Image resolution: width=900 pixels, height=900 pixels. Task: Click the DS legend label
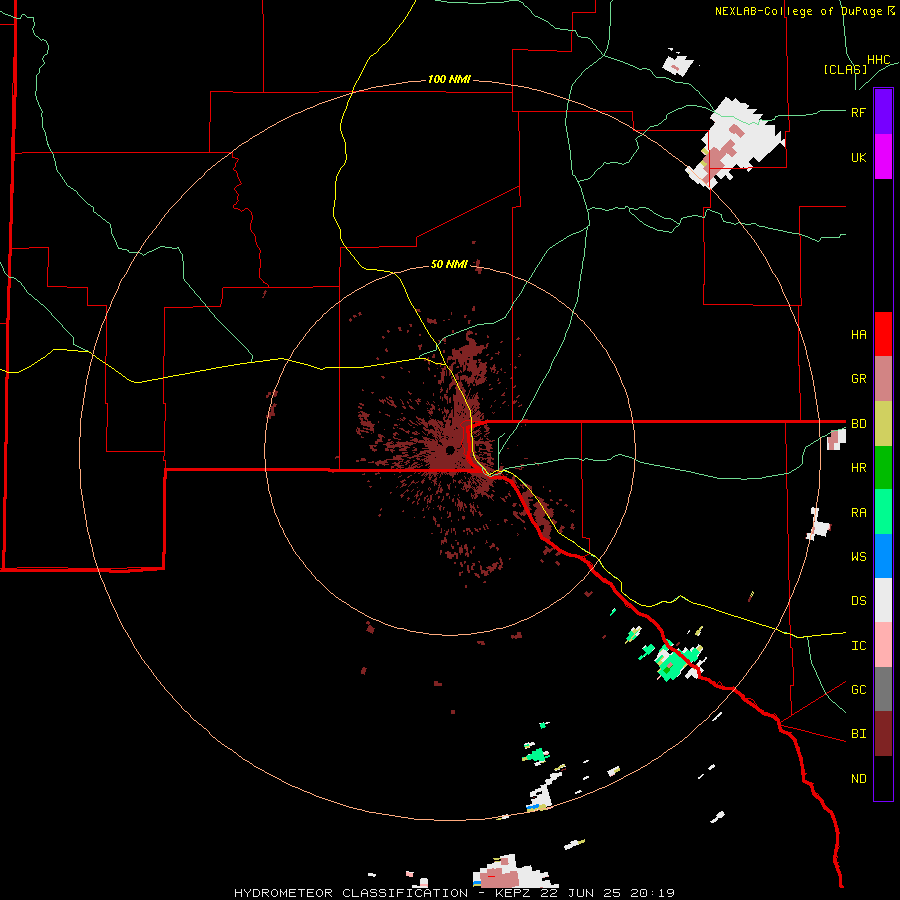point(858,601)
